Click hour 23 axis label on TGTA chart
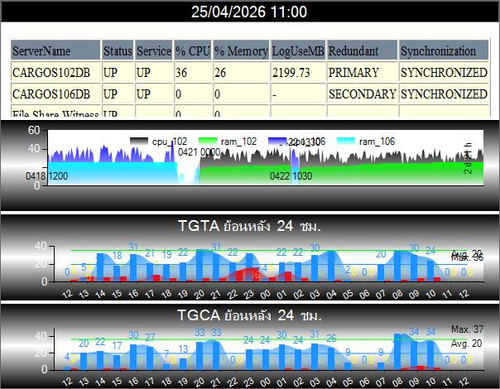 click(249, 294)
